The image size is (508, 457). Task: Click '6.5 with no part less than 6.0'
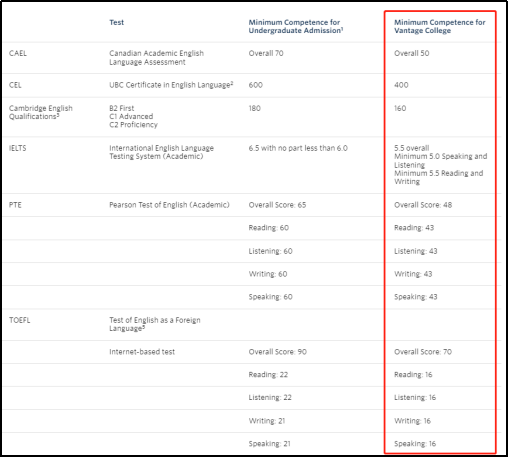(298, 148)
